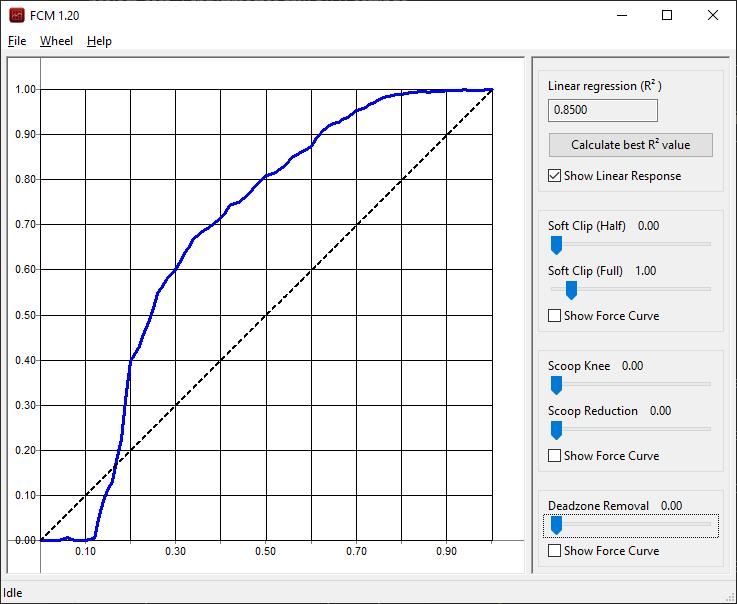Click the Soft Clip (Full) slider track end

pyautogui.click(x=709, y=289)
